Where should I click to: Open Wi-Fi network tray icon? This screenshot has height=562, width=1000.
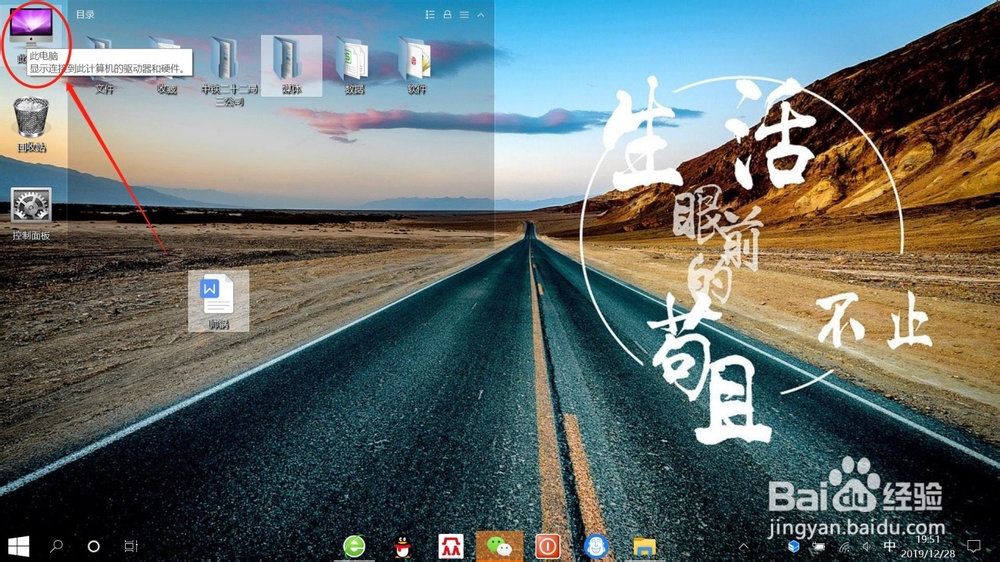844,547
